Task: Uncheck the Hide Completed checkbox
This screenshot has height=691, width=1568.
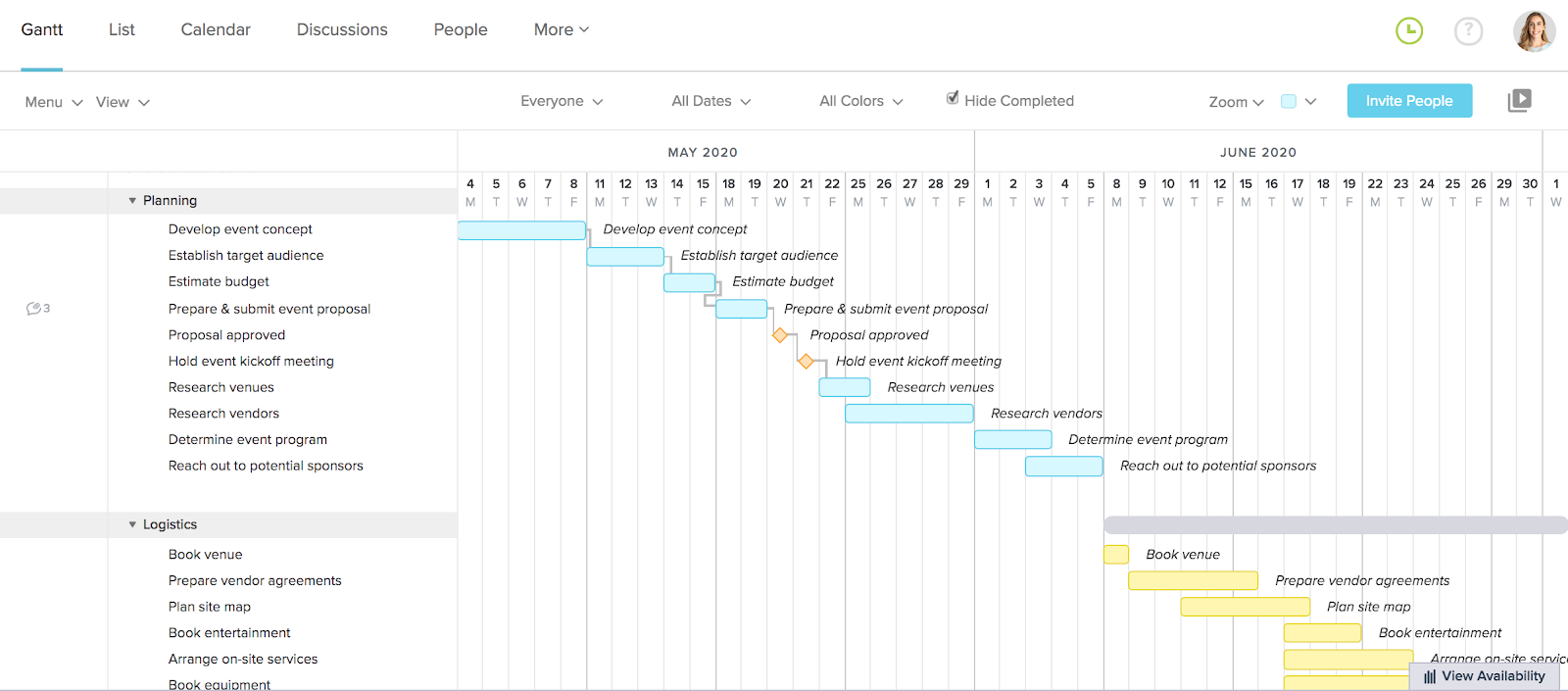Action: (x=952, y=97)
